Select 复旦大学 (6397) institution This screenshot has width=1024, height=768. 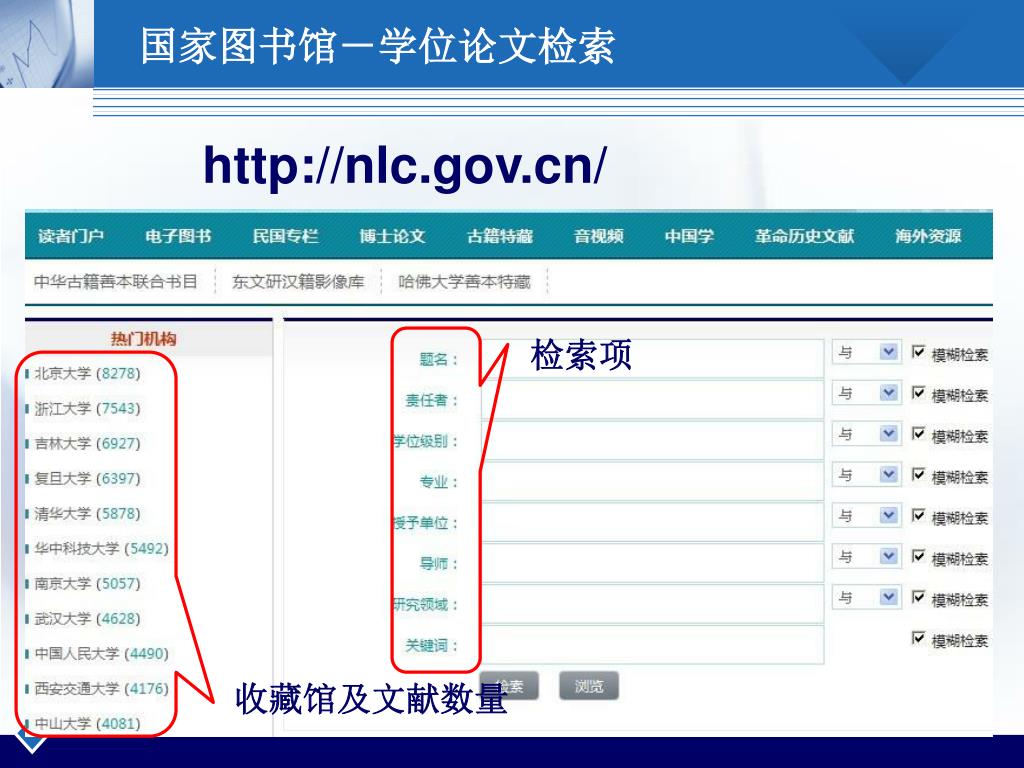point(88,479)
